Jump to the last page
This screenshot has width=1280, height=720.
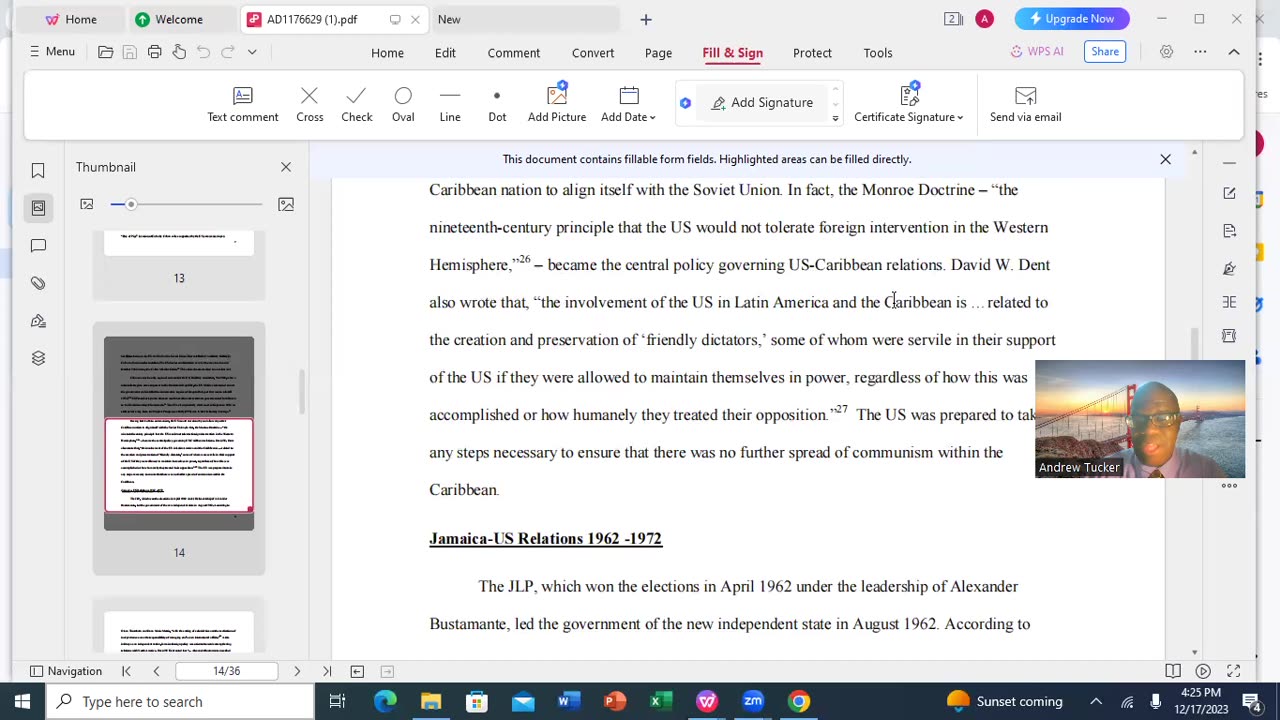tap(327, 671)
